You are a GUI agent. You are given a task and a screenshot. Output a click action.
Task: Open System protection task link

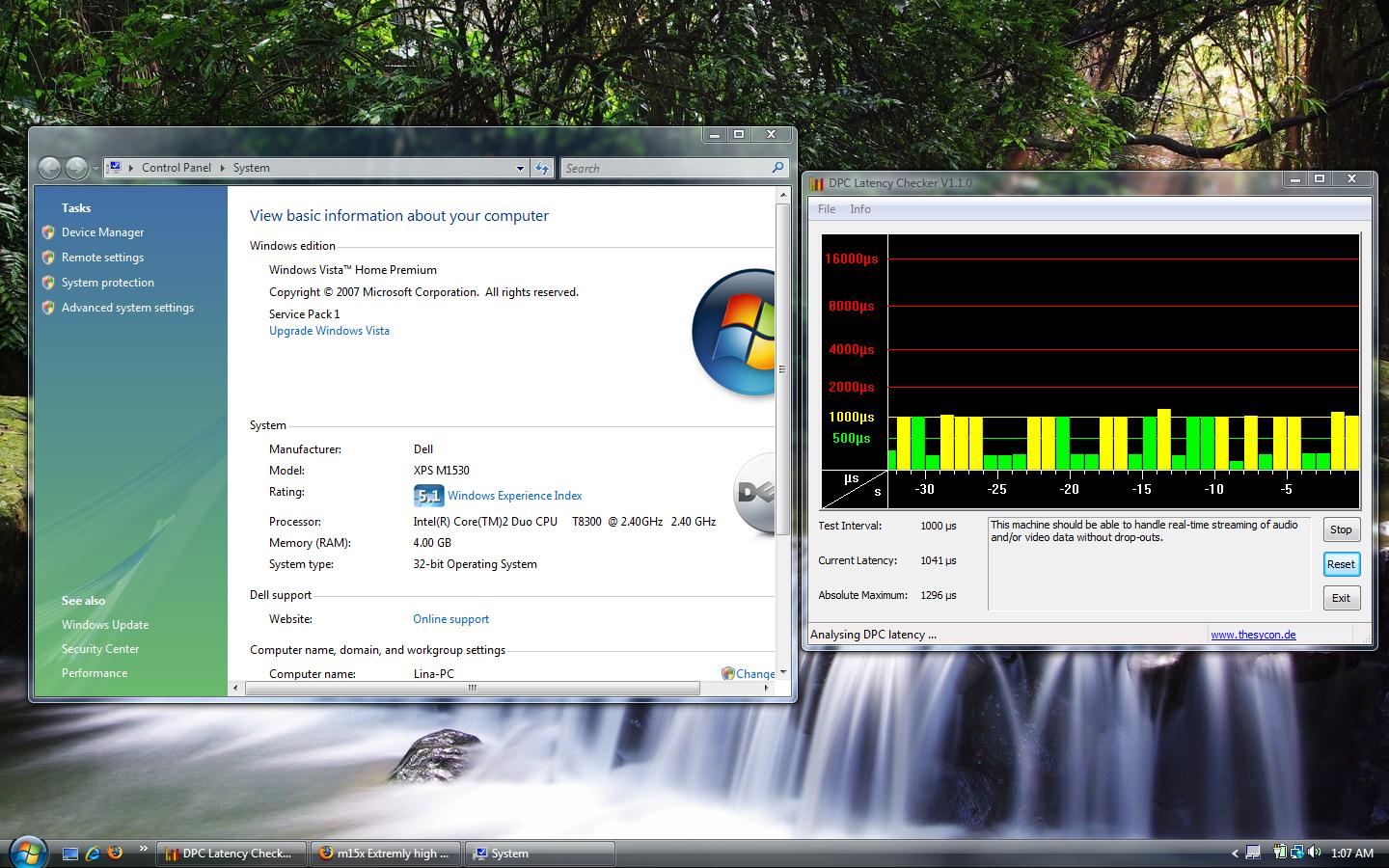[108, 283]
